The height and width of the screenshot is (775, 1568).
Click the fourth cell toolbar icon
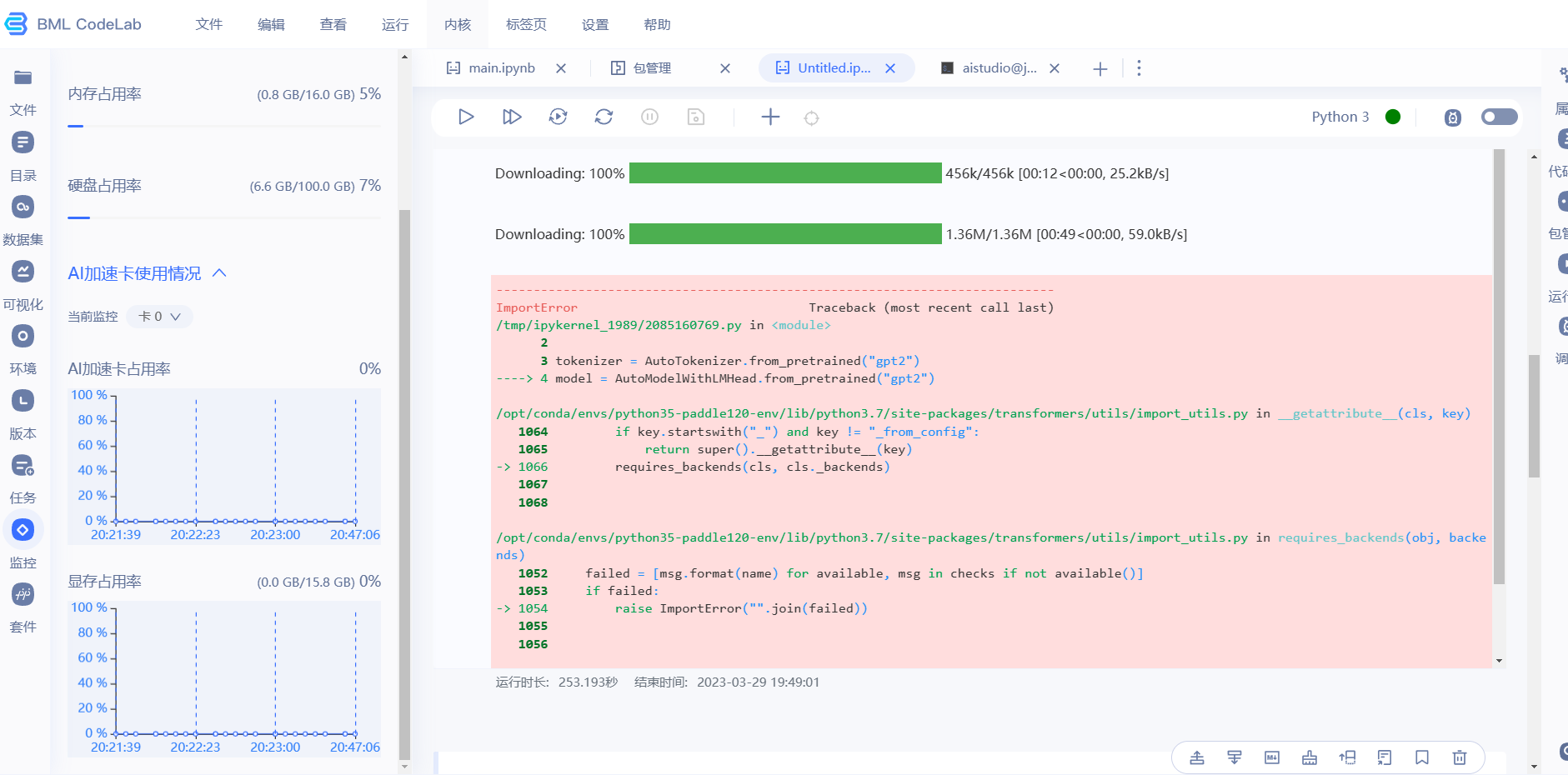[x=1309, y=757]
